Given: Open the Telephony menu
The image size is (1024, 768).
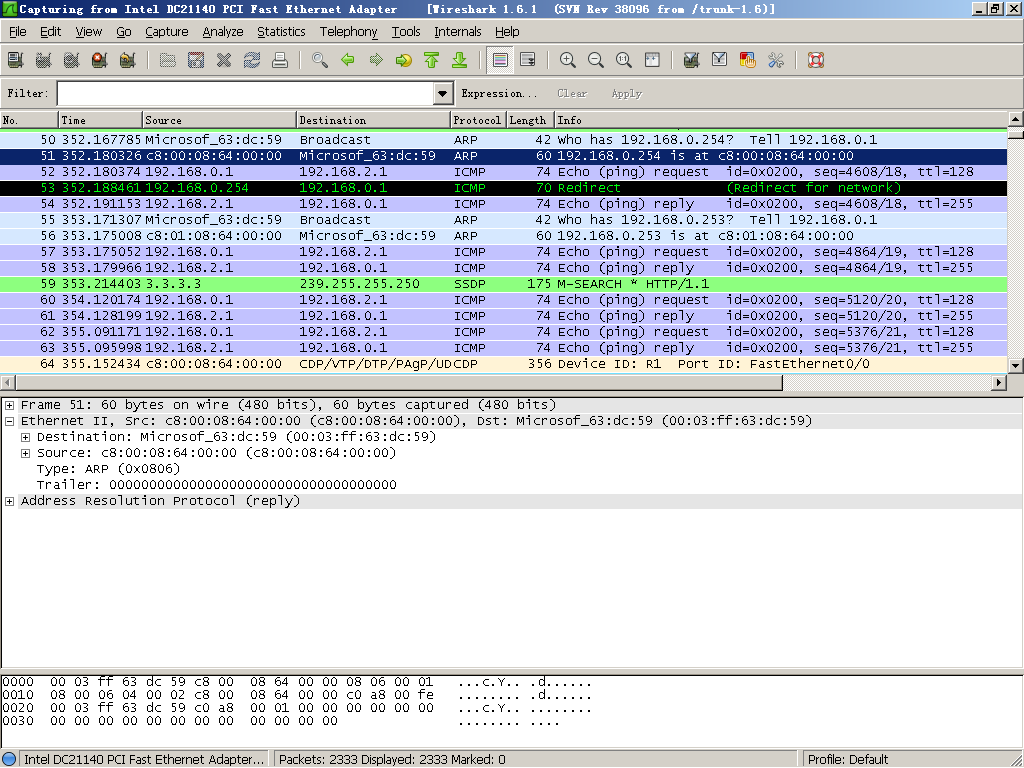Looking at the screenshot, I should click(x=349, y=31).
